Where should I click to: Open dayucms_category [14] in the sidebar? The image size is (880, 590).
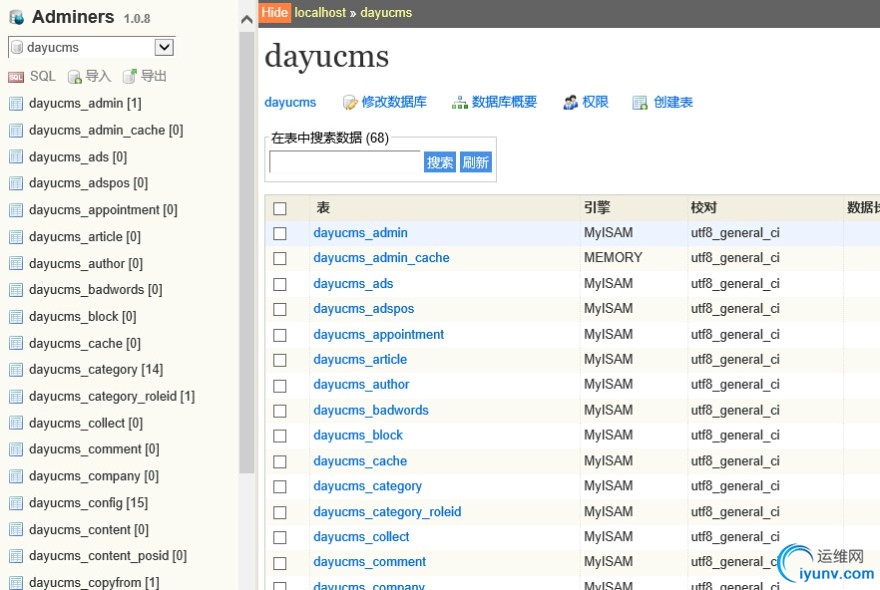(x=96, y=370)
